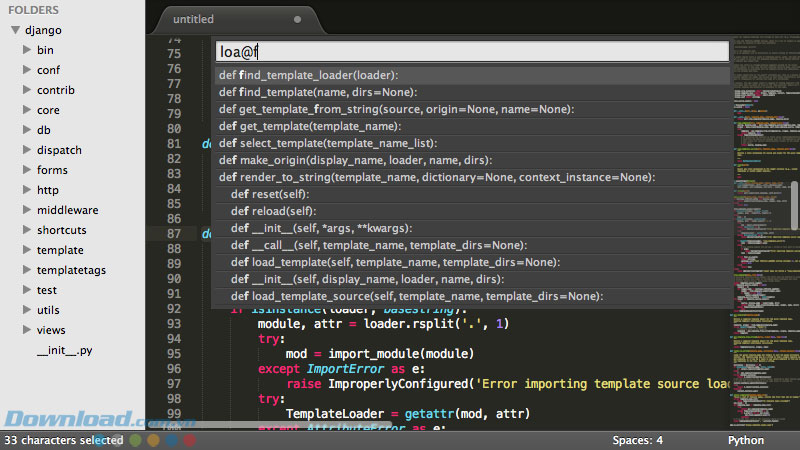Select def get_template(template_name) result

(472, 126)
